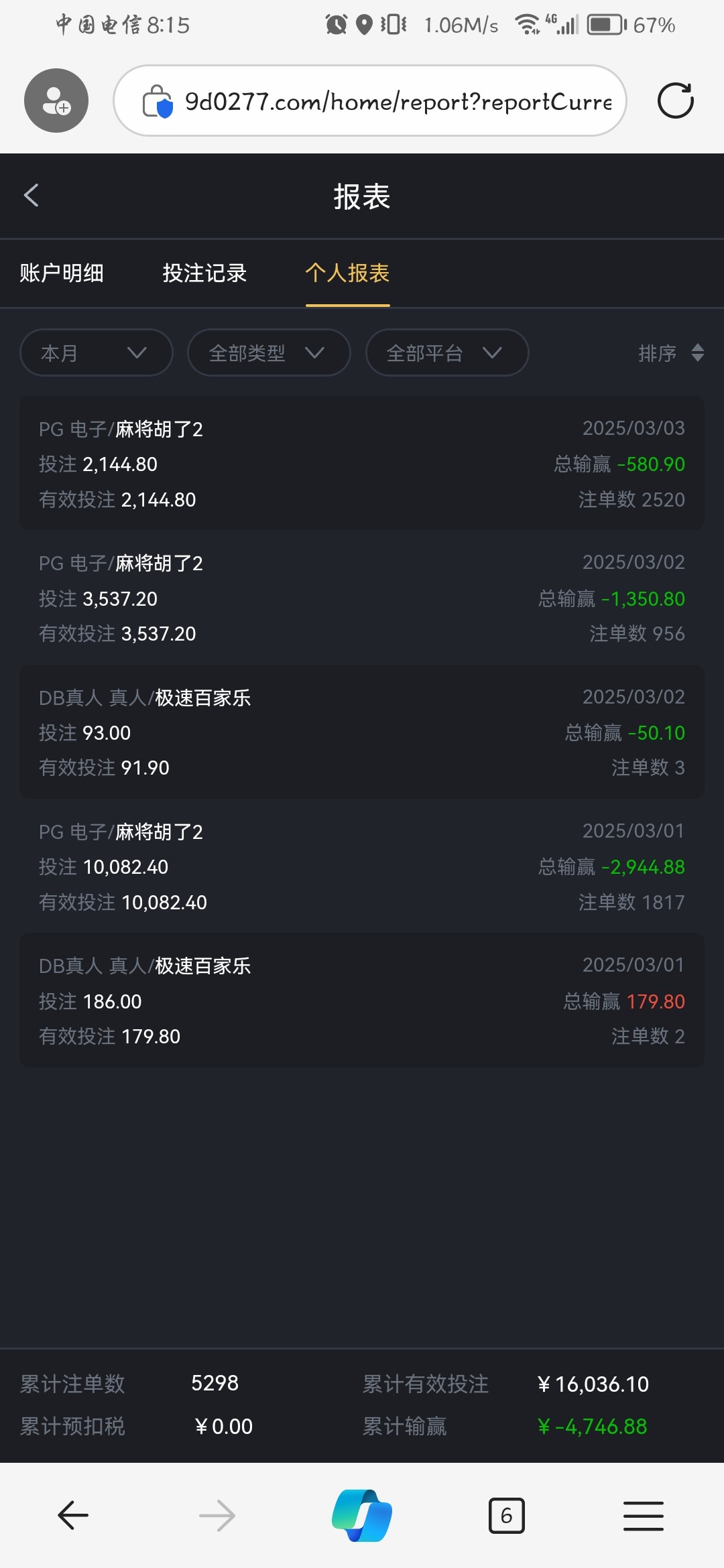
Task: Expand the 全部平台 platform dropdown
Action: point(446,352)
